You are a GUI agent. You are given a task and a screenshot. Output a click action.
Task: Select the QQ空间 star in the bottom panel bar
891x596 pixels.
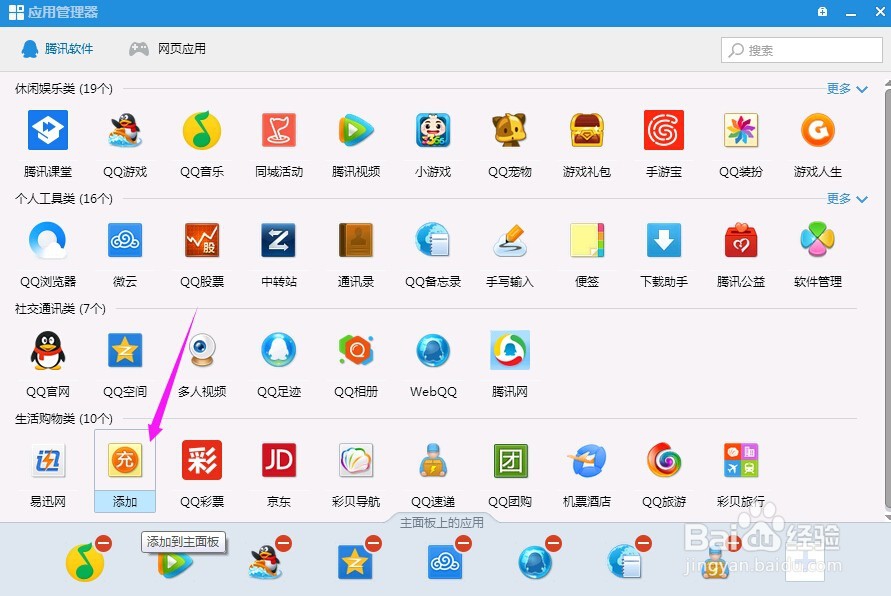(355, 562)
